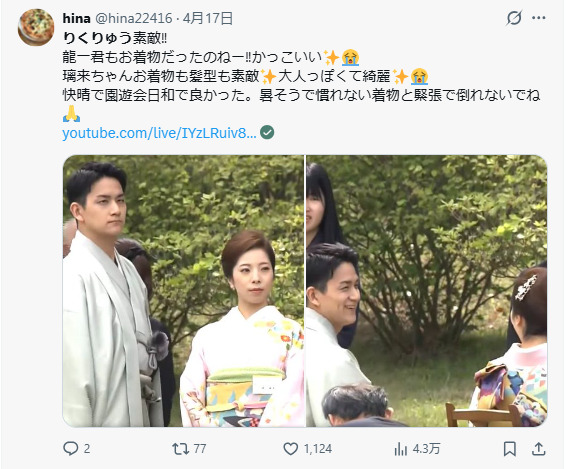Bookmark this post
The image size is (567, 469).
tap(510, 449)
